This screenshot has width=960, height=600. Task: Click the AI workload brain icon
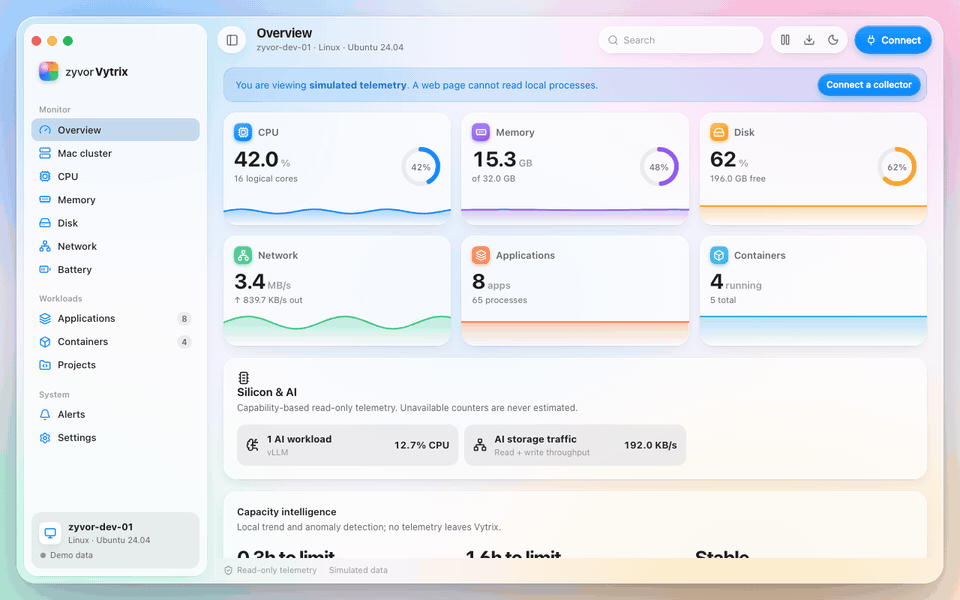(x=252, y=445)
